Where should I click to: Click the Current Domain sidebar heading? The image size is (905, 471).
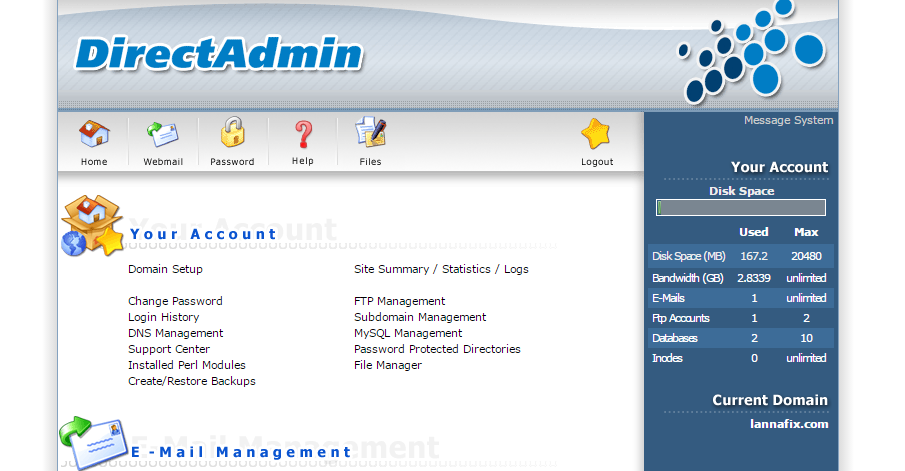point(770,400)
